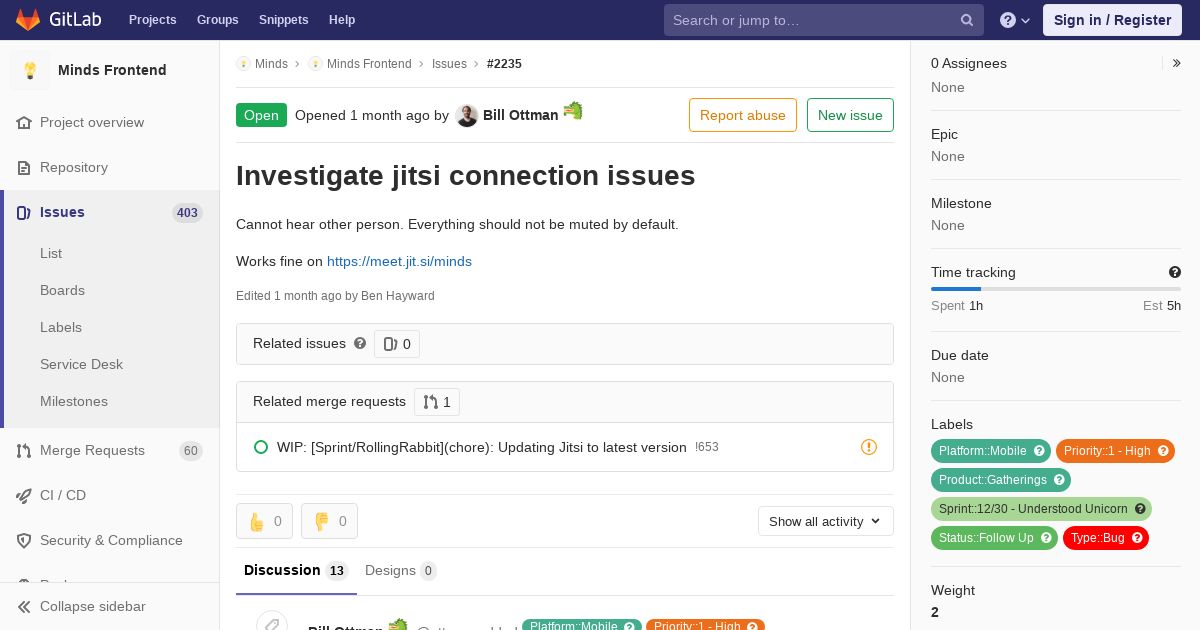Screen dimensions: 1200x630
Task: Click thumbs up reaction button
Action: click(x=264, y=521)
